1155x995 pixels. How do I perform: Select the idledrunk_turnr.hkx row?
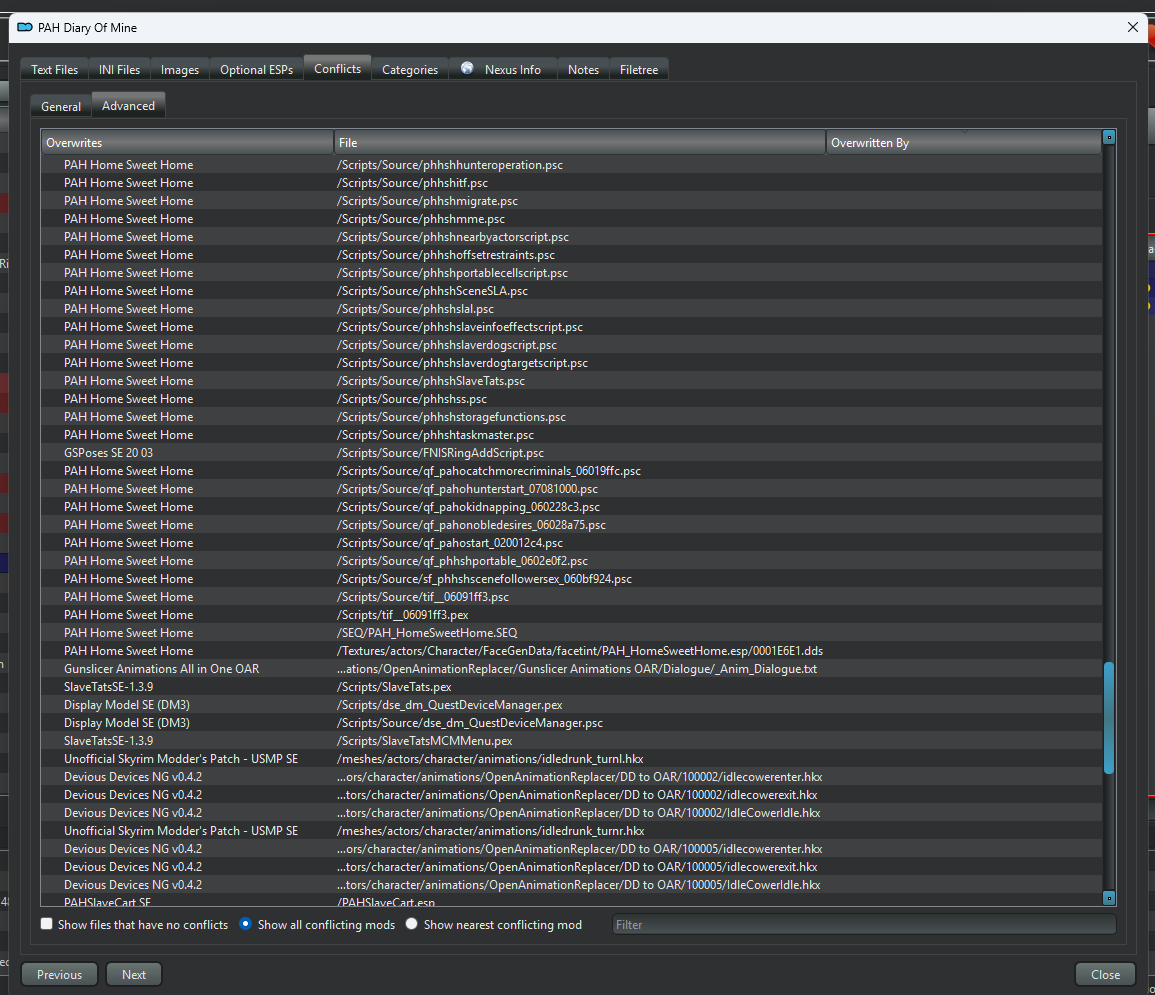click(572, 831)
